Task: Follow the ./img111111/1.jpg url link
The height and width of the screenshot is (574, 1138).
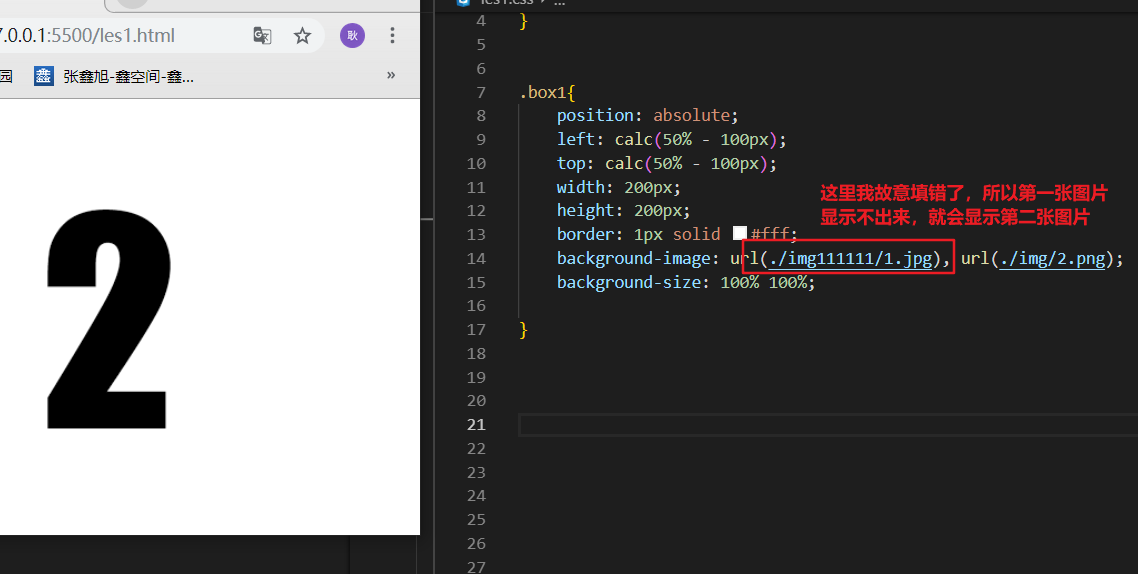Action: (x=850, y=259)
